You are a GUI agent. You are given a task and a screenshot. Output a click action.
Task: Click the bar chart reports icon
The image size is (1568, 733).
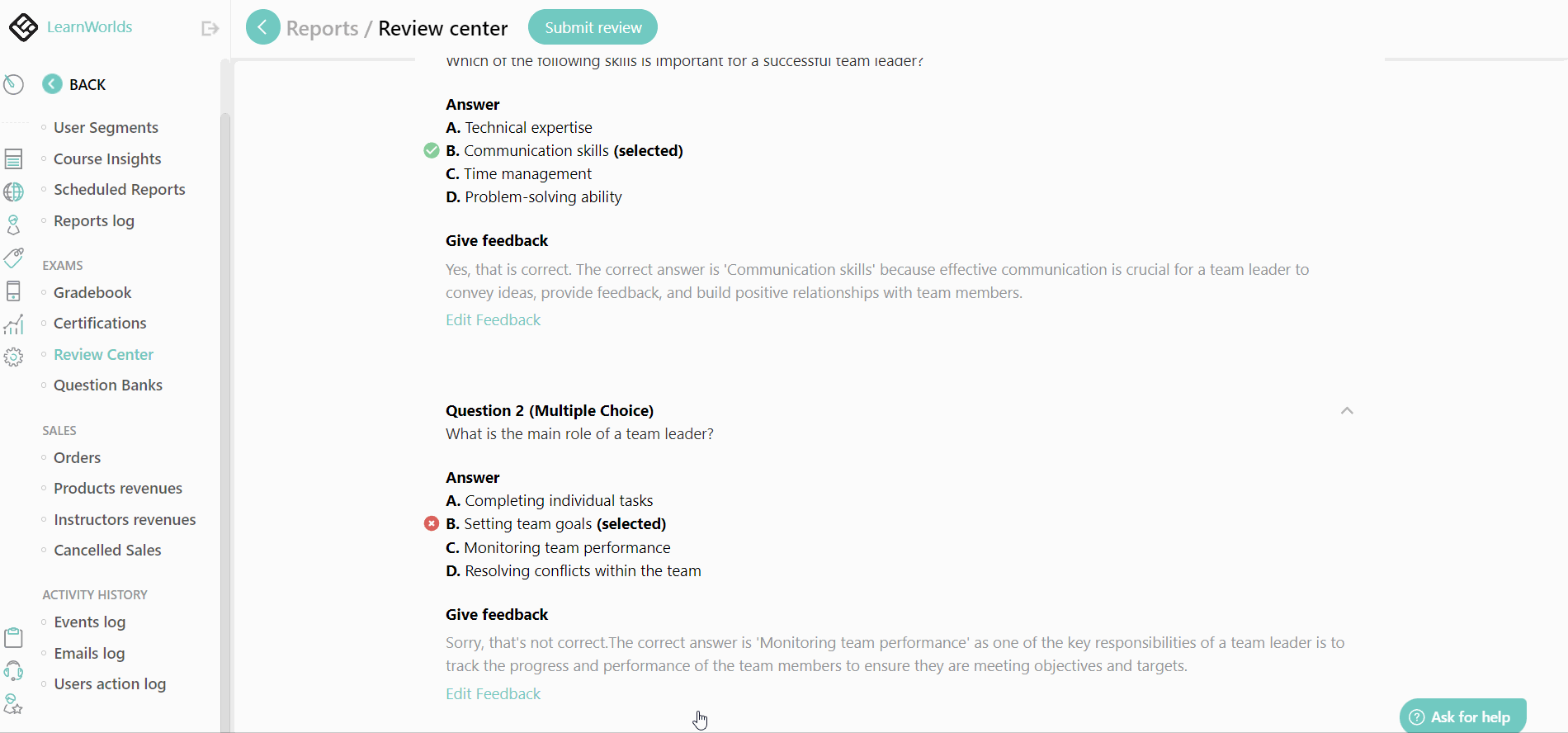click(x=13, y=324)
